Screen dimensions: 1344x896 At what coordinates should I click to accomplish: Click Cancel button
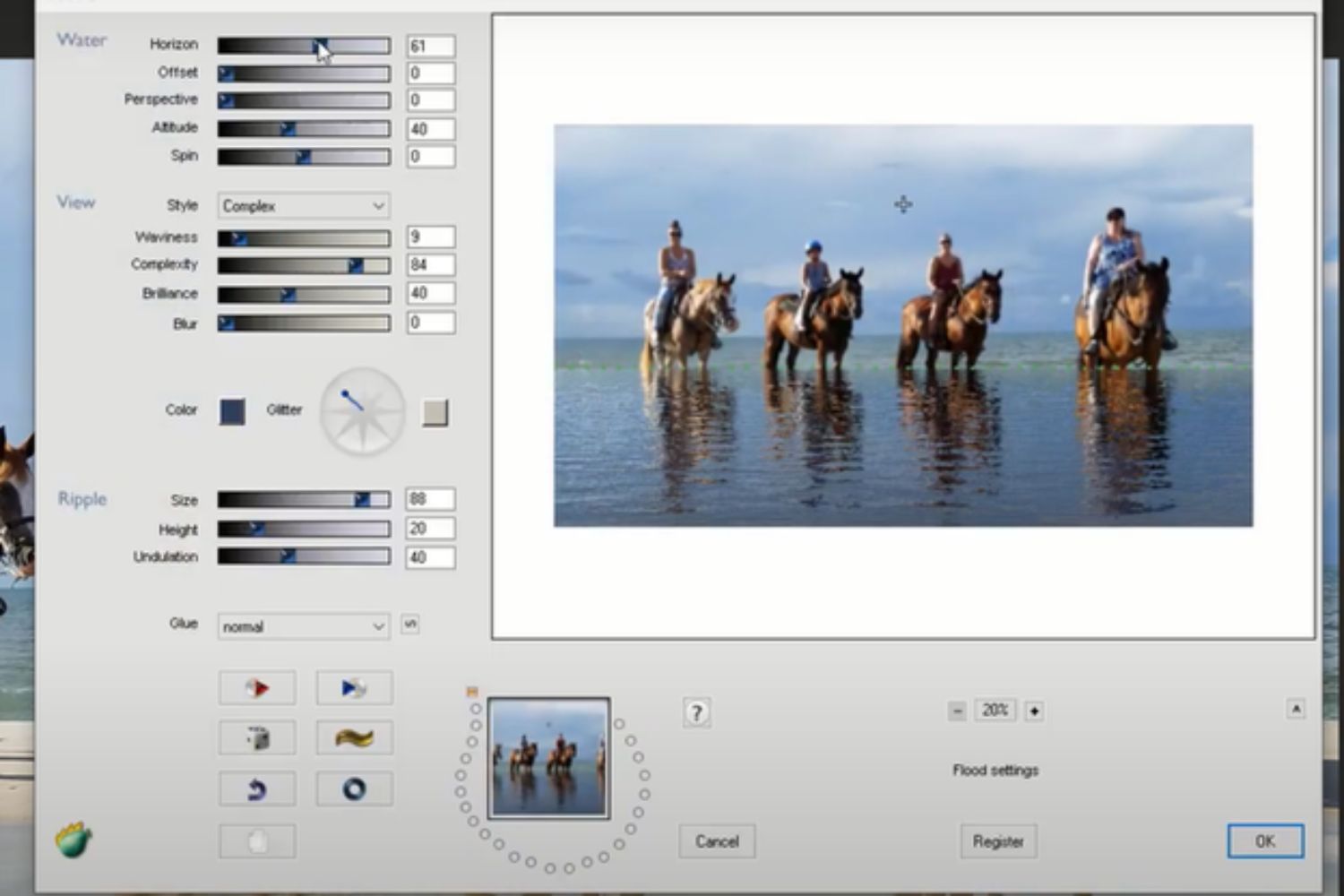[x=717, y=841]
